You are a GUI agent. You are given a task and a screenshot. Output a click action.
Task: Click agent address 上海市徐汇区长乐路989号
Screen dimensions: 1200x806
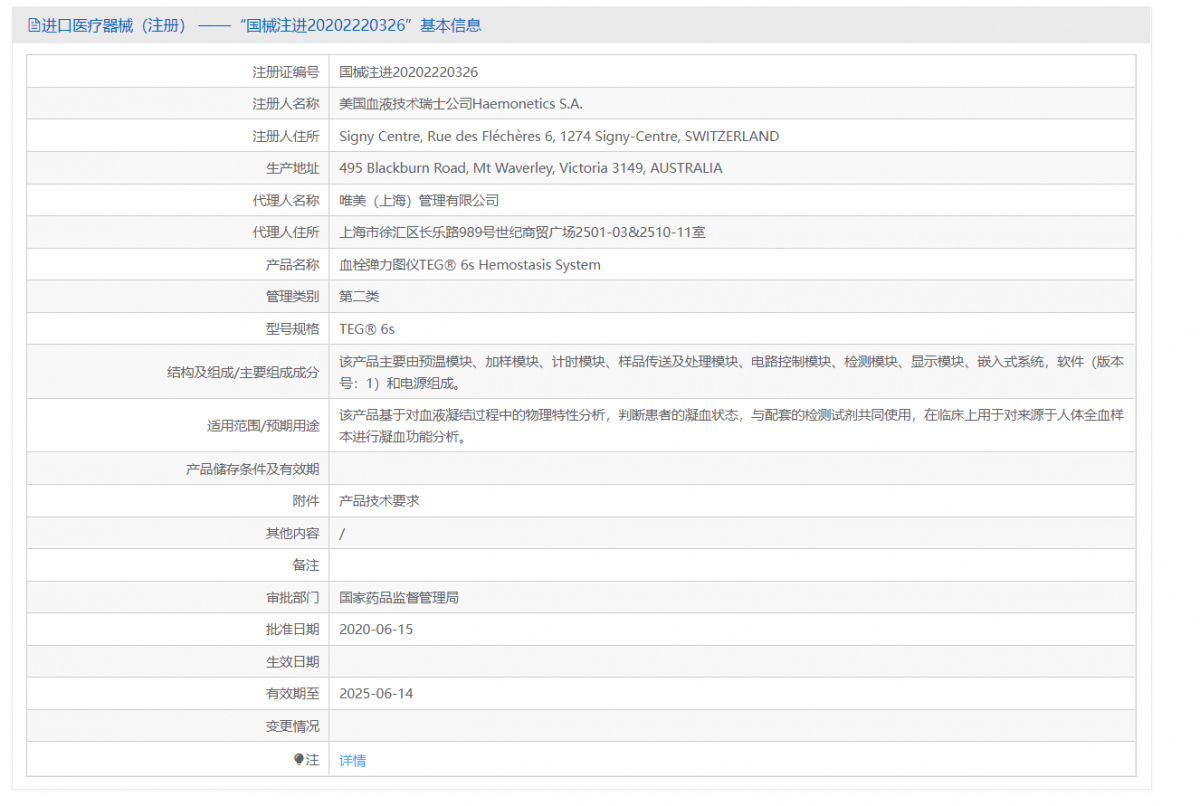click(x=523, y=232)
